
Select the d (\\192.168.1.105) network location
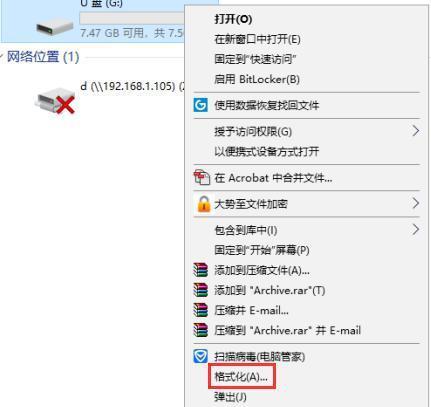132,86
